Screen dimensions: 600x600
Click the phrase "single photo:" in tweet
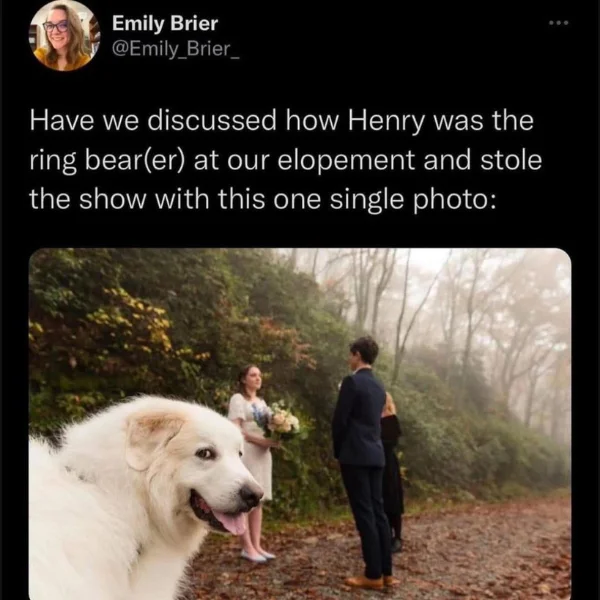pyautogui.click(x=412, y=200)
